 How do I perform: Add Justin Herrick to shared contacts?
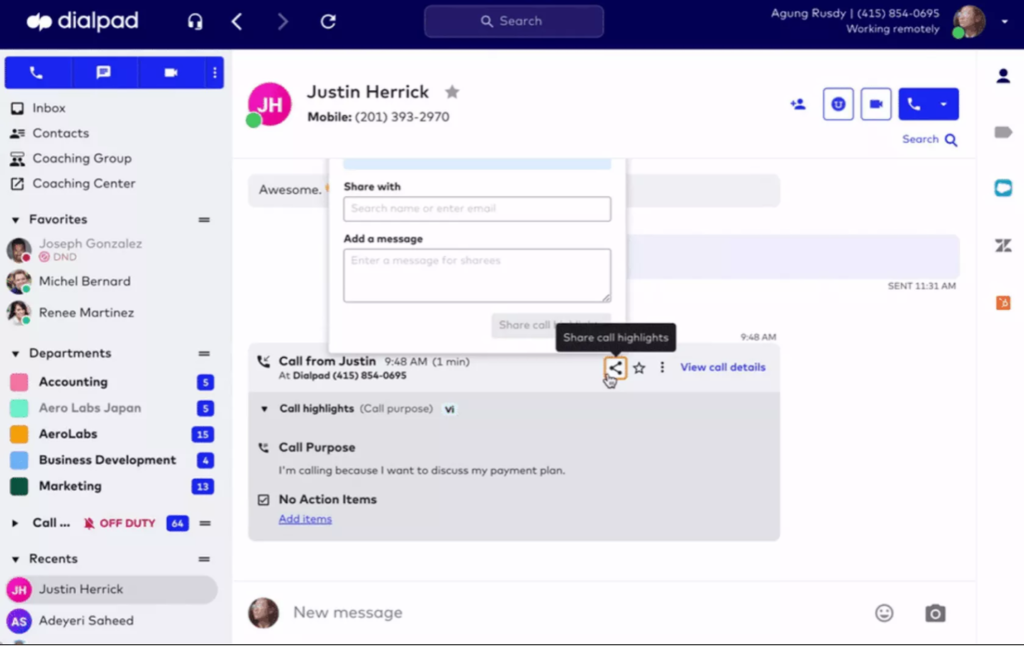coord(797,104)
